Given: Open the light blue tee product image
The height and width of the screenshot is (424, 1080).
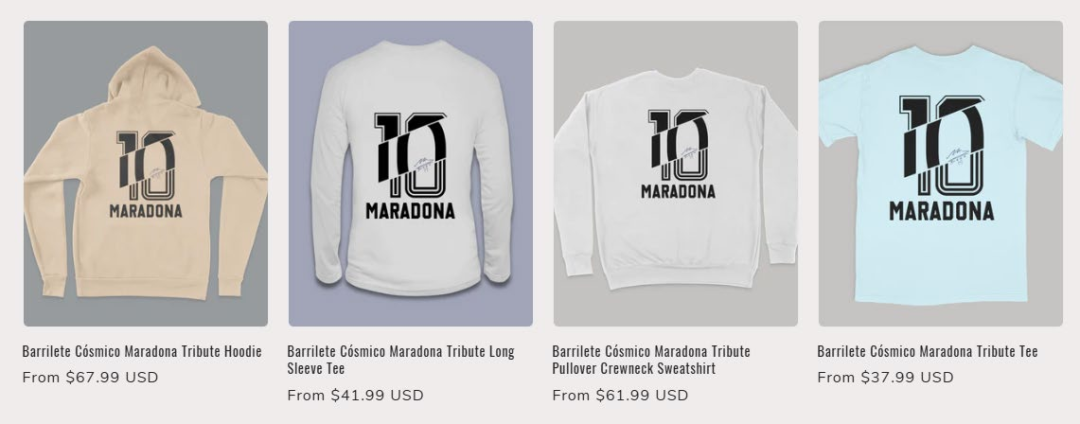Looking at the screenshot, I should [x=941, y=173].
